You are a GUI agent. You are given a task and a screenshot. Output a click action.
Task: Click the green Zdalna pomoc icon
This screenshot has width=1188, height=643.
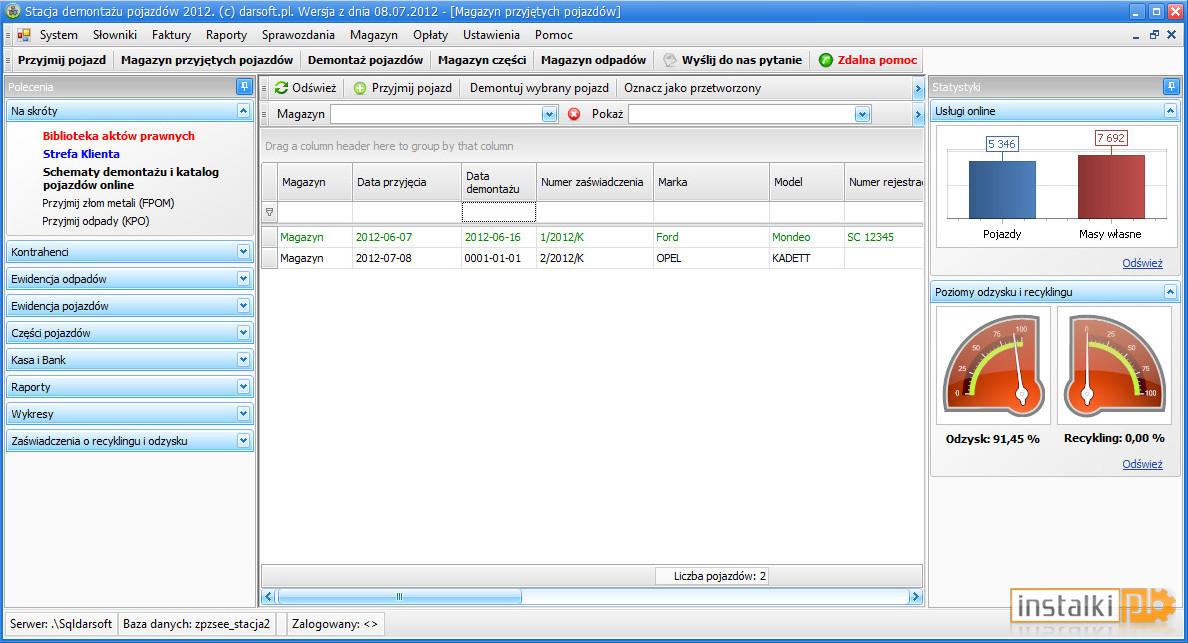point(826,61)
